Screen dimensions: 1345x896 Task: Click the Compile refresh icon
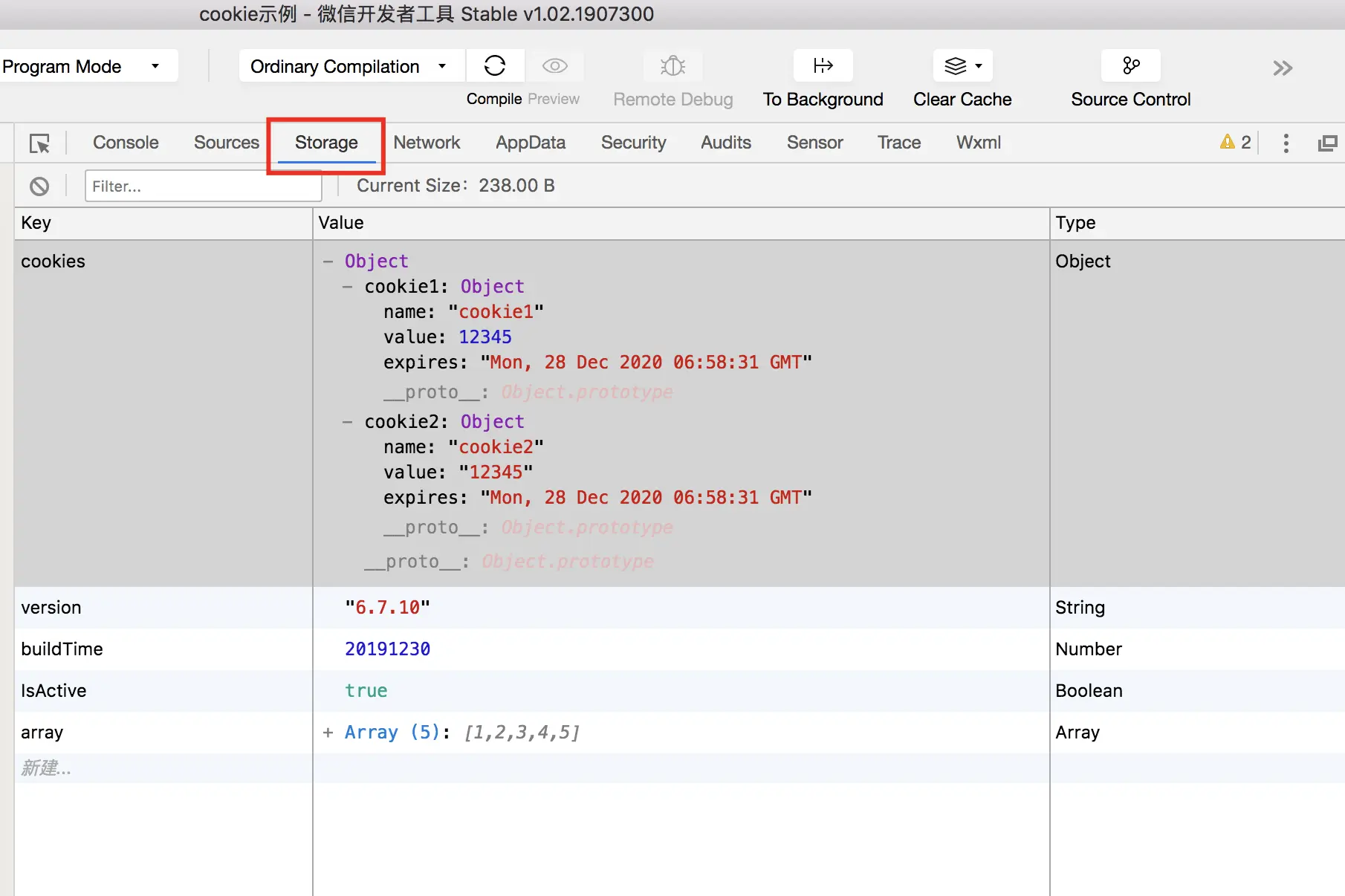(x=495, y=66)
